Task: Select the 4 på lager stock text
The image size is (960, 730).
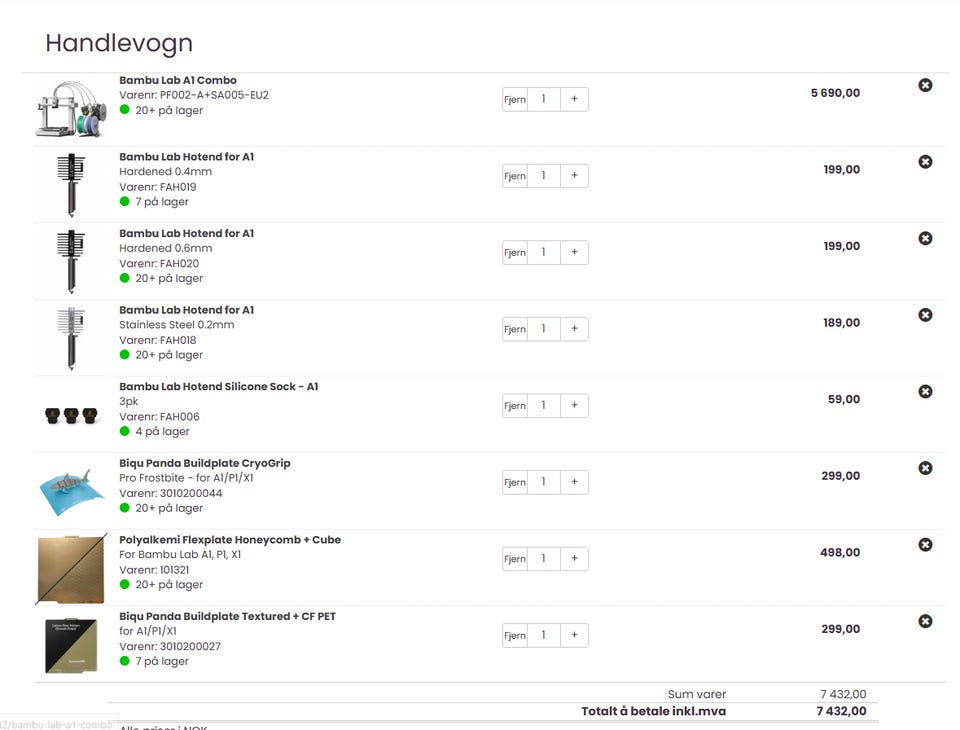Action: [x=162, y=431]
